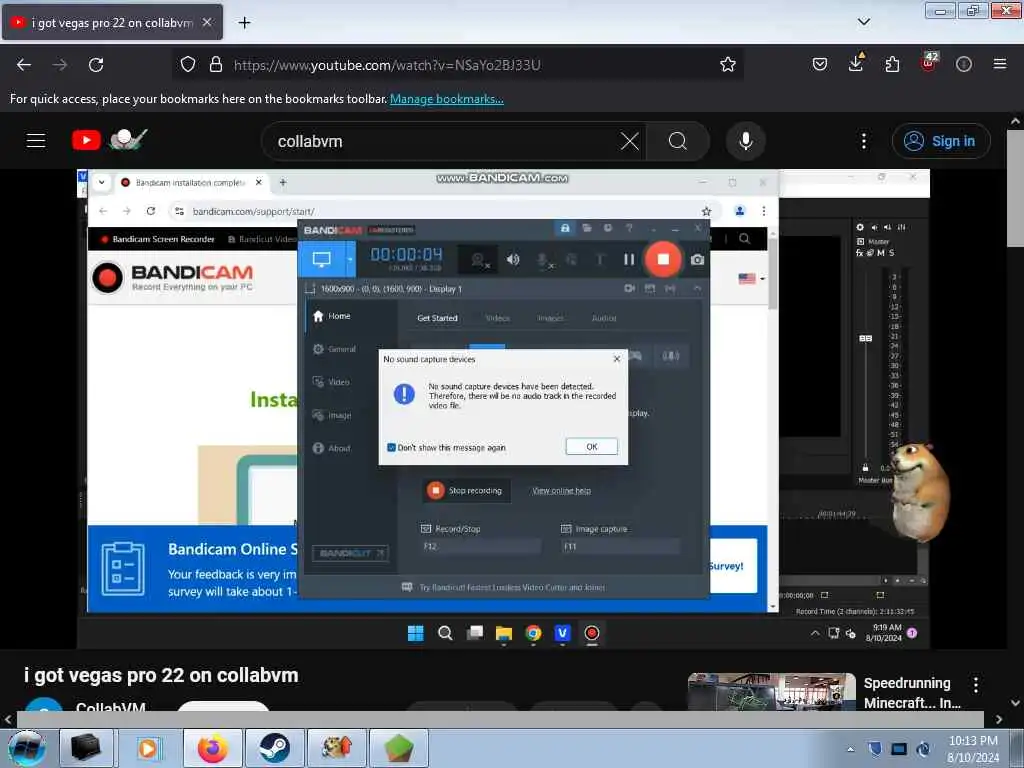The image size is (1024, 768).
Task: Click OK in No sound capture dialog
Action: pyautogui.click(x=592, y=447)
